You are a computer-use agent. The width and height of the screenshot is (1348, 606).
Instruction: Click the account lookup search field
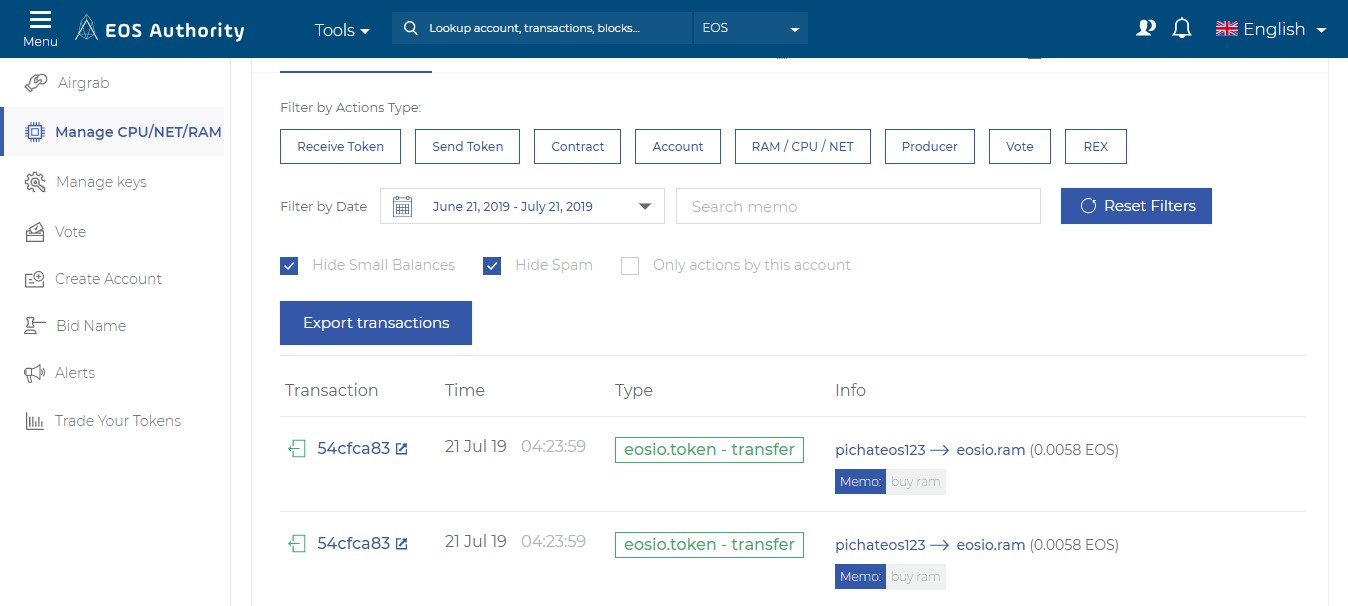(542, 28)
